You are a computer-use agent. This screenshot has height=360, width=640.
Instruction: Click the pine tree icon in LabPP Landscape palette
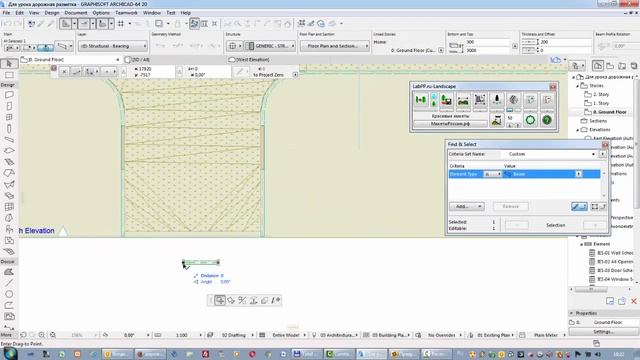[497, 99]
